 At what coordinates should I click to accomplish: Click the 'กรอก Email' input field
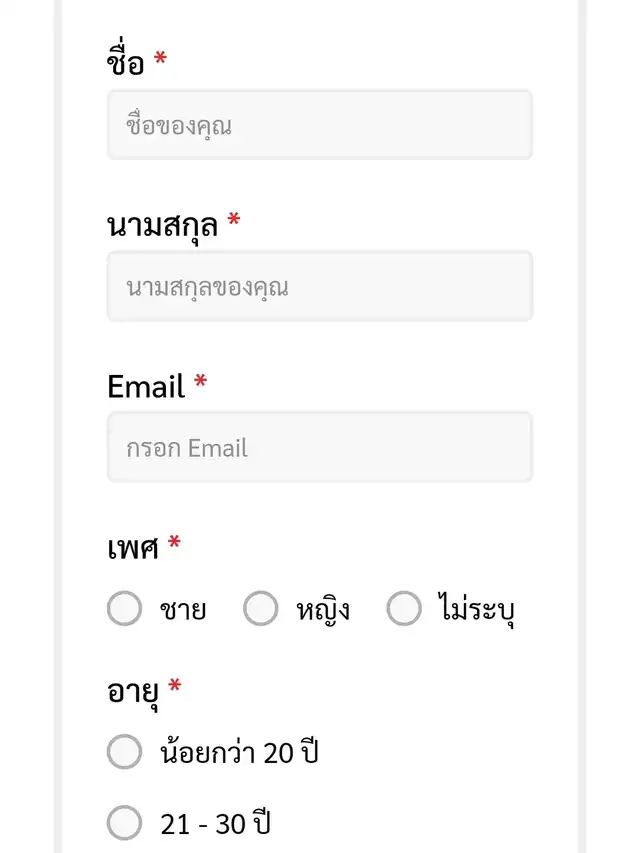319,447
